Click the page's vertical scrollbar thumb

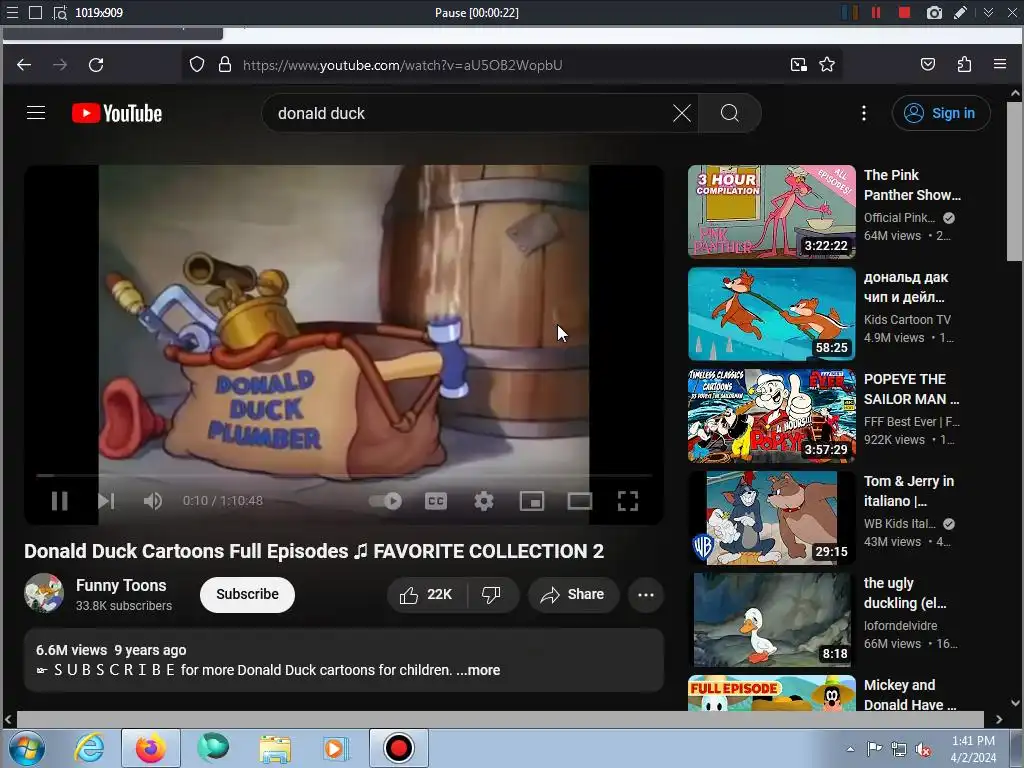[x=1015, y=181]
